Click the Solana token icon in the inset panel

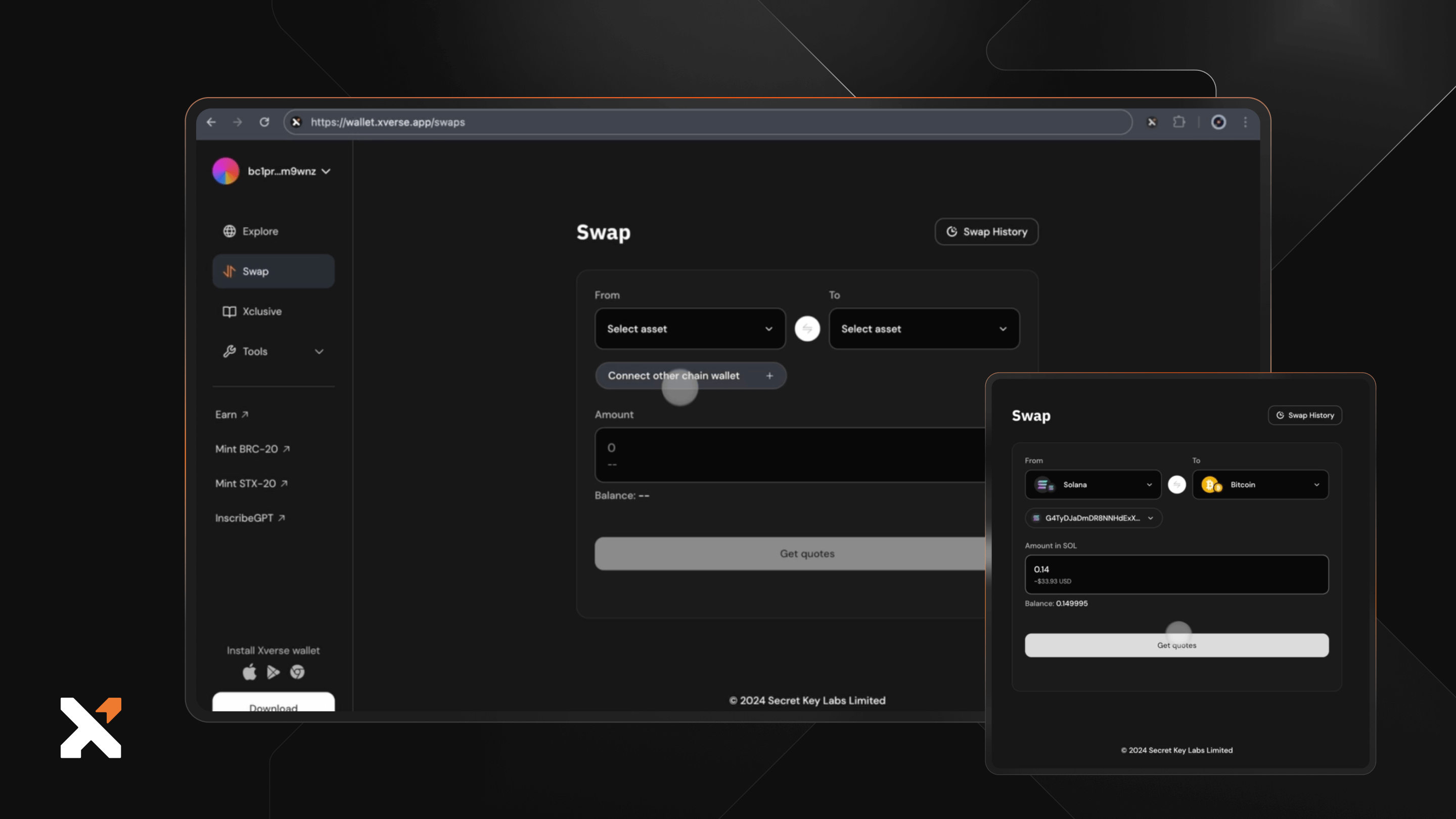(1044, 484)
